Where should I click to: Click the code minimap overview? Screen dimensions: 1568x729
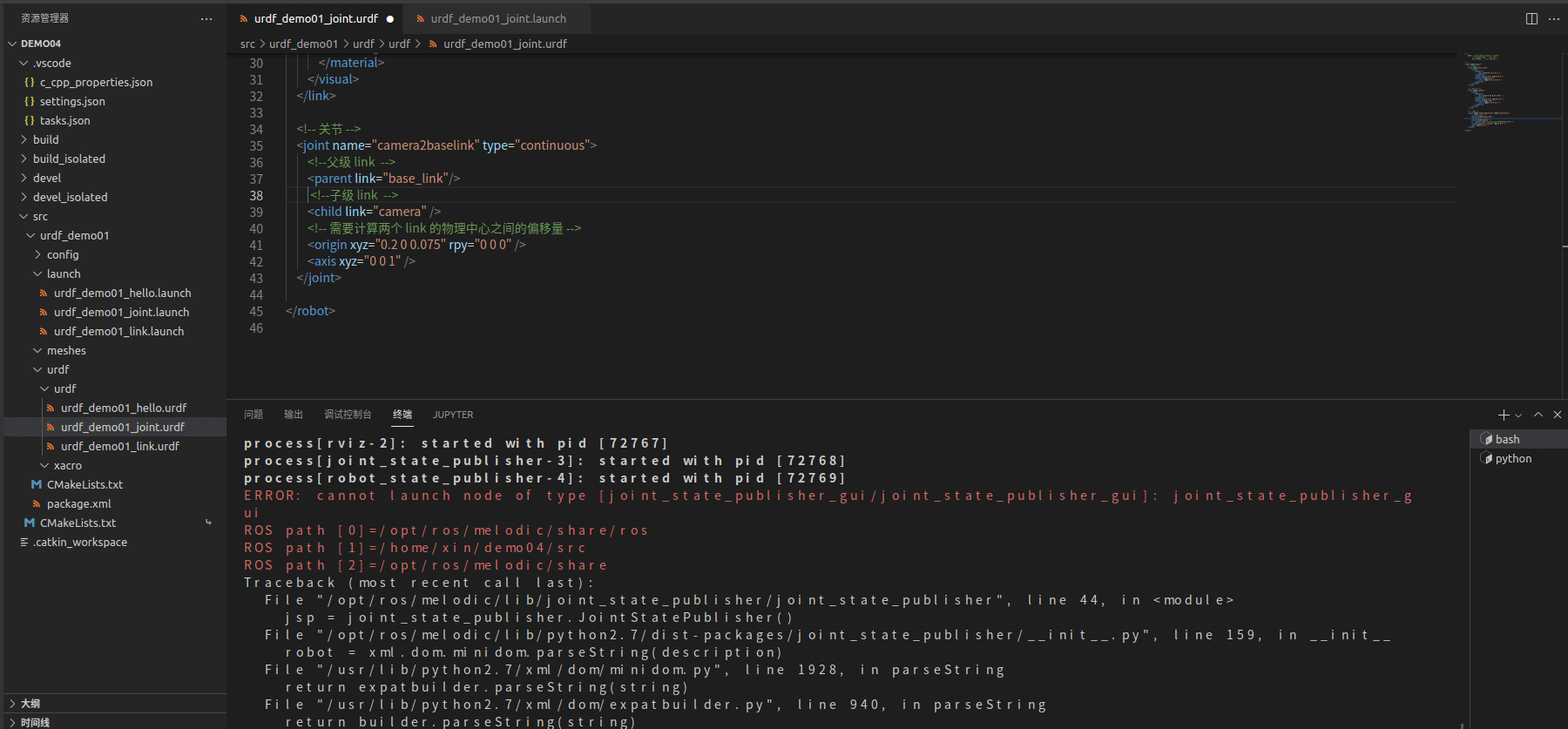pyautogui.click(x=1511, y=91)
